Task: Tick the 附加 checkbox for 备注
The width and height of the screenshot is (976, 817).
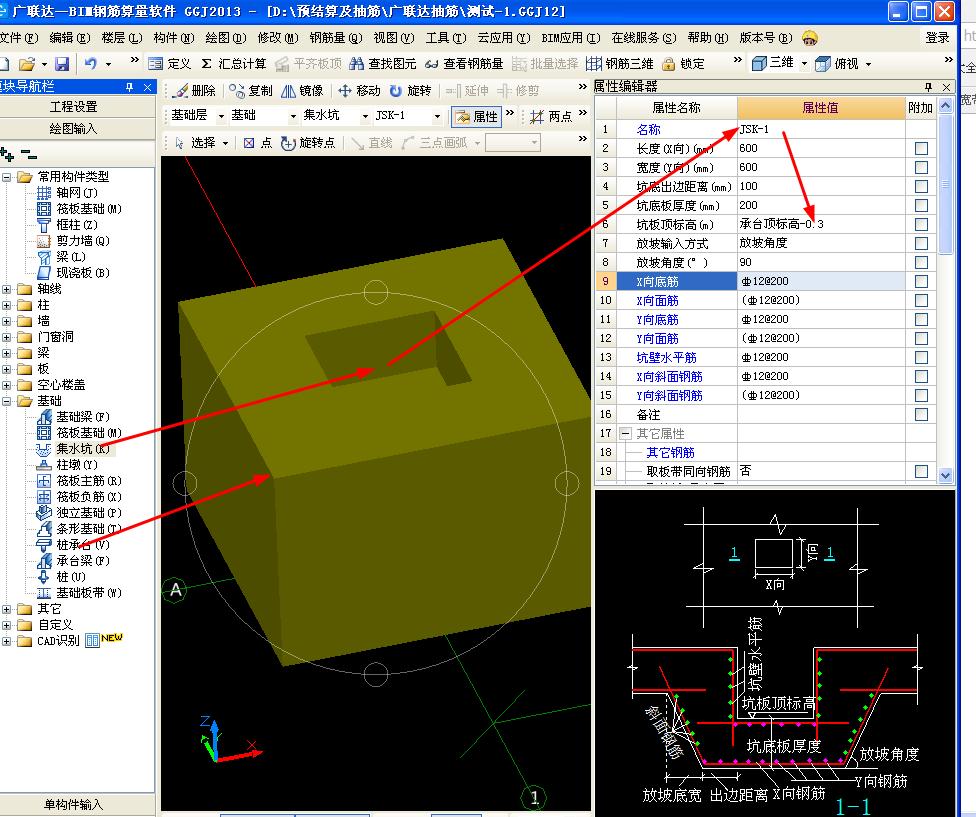Action: pyautogui.click(x=921, y=414)
